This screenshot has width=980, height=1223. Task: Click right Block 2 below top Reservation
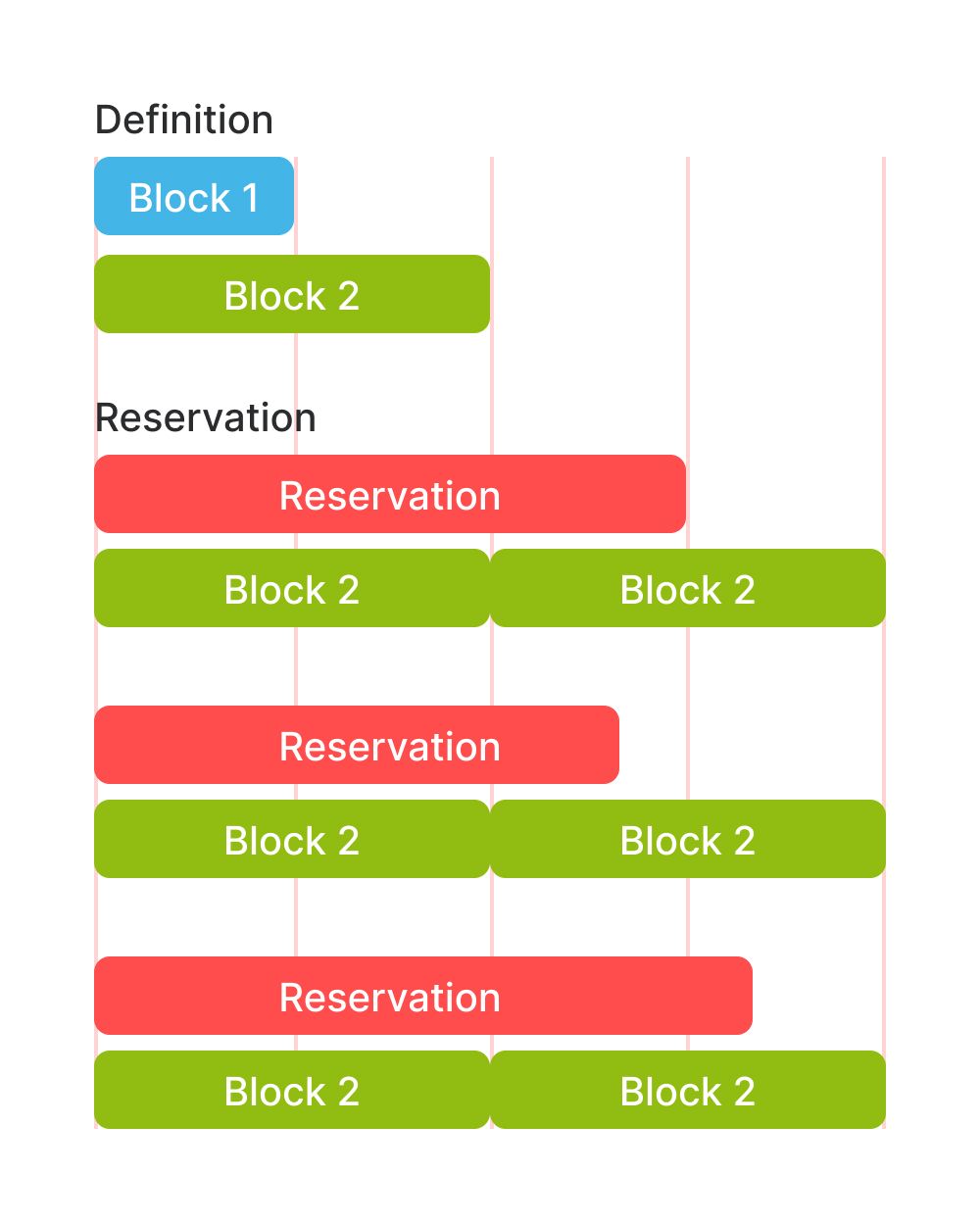688,588
